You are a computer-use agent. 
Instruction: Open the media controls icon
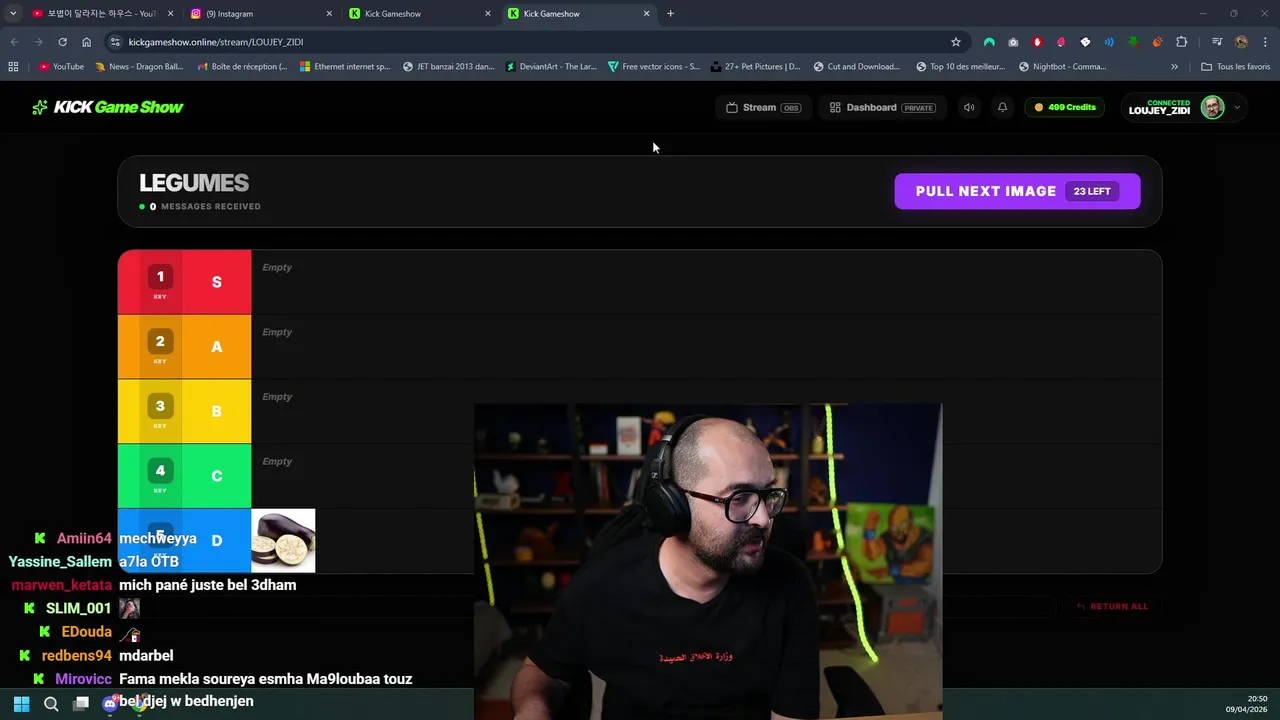pos(1217,42)
